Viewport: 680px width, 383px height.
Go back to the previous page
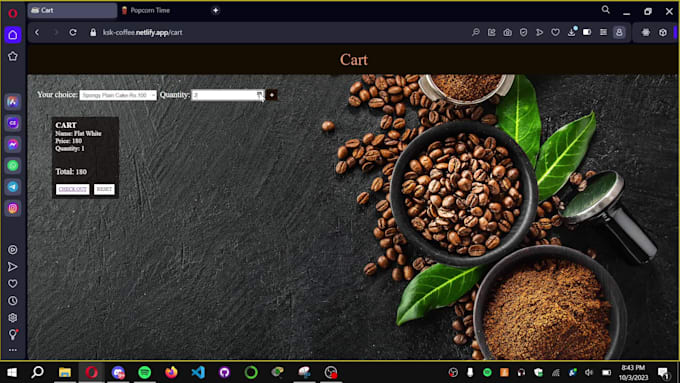pyautogui.click(x=37, y=33)
